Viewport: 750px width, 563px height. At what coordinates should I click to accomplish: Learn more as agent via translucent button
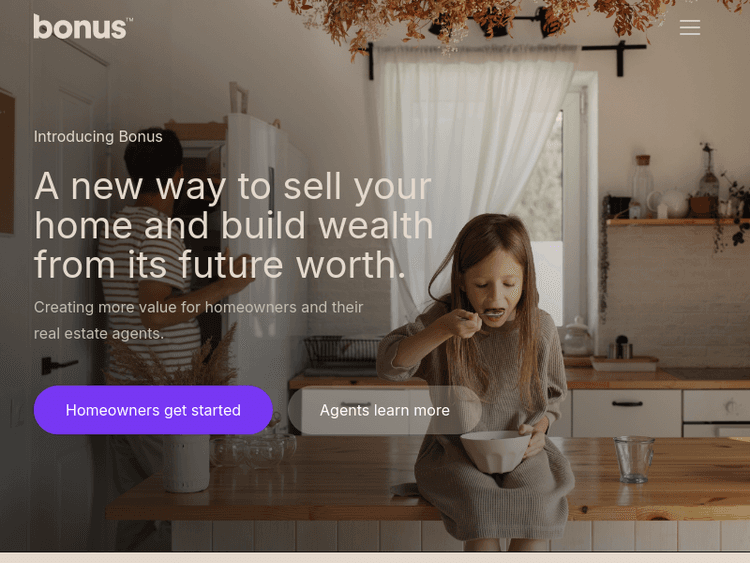[385, 410]
